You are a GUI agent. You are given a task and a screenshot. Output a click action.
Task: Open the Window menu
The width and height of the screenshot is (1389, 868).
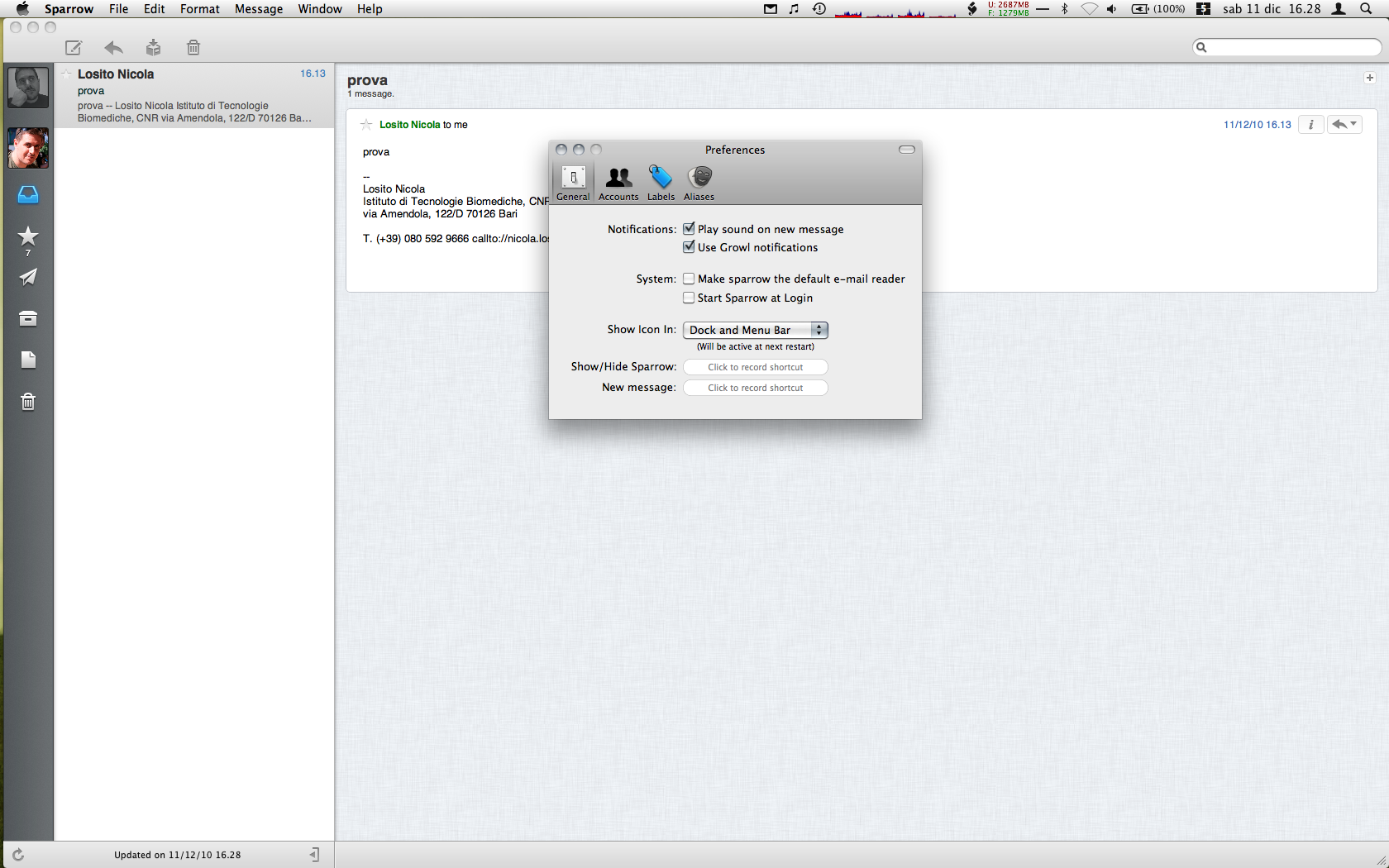pos(320,9)
